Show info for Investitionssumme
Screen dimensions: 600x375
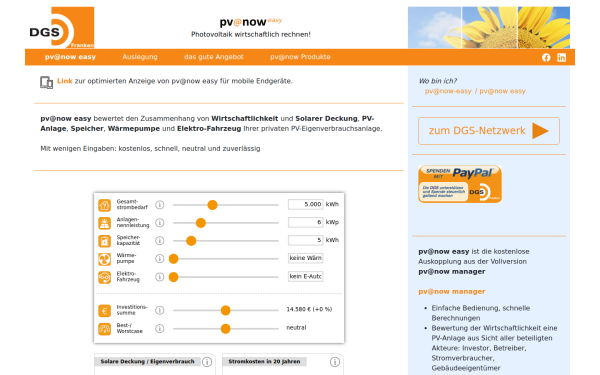160,310
